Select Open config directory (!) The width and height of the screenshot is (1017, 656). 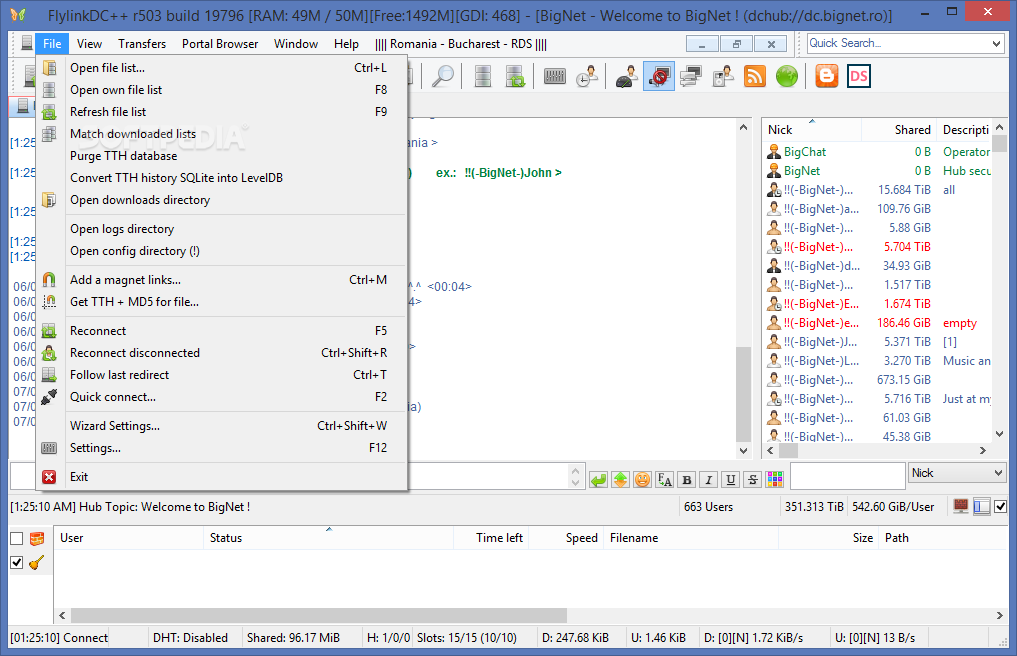click(222, 251)
